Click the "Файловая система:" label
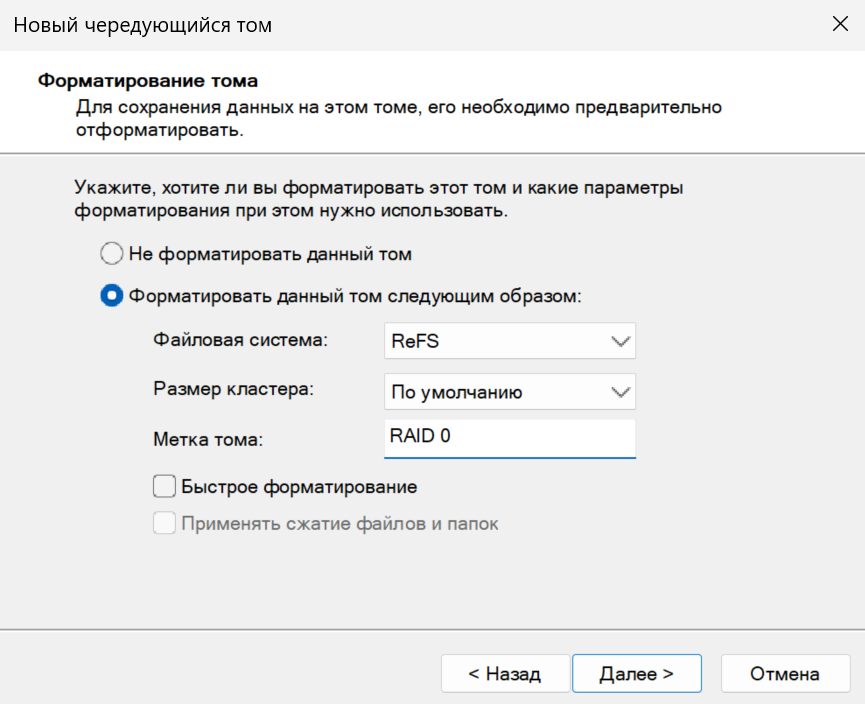The height and width of the screenshot is (704, 865). (x=240, y=340)
